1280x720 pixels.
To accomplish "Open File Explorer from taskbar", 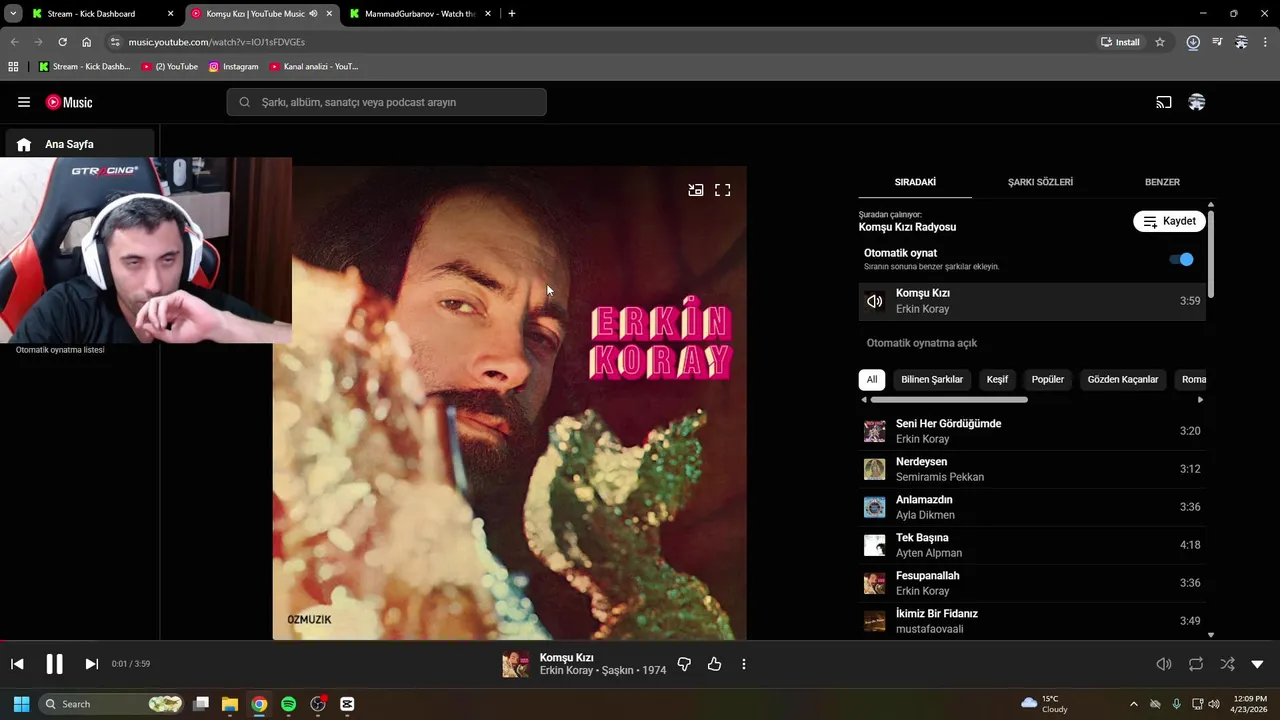I will coord(229,704).
